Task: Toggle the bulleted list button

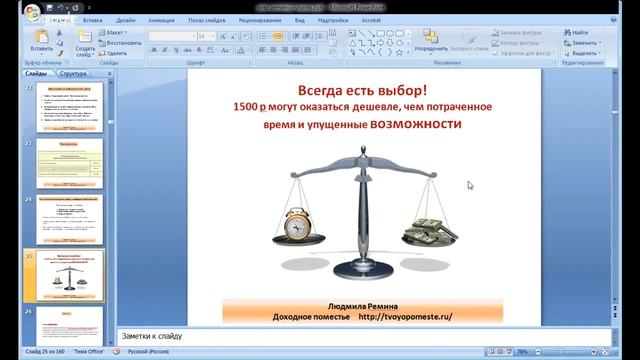Action: click(x=263, y=37)
